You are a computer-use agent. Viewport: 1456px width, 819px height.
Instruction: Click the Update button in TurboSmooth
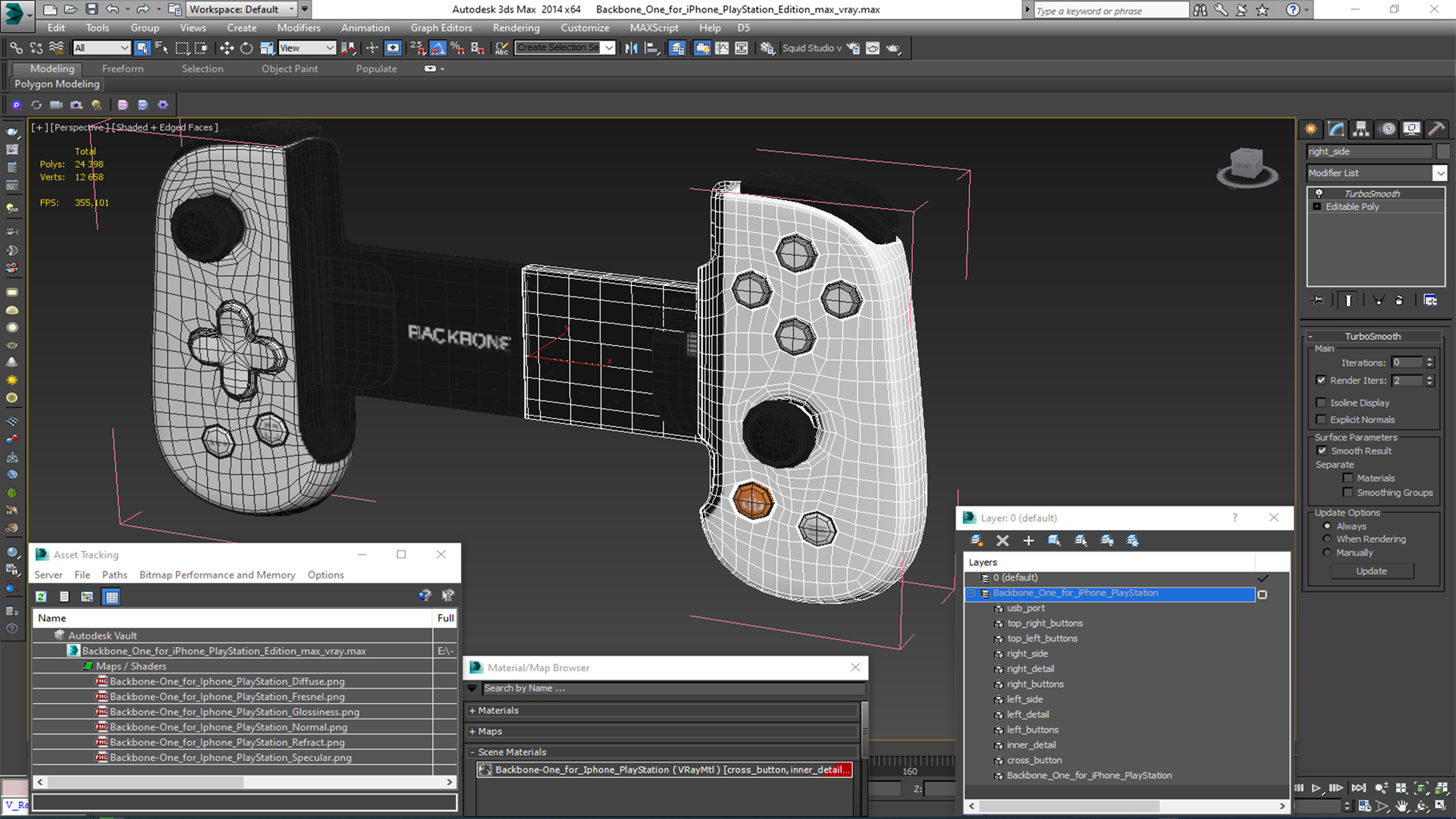(1371, 571)
